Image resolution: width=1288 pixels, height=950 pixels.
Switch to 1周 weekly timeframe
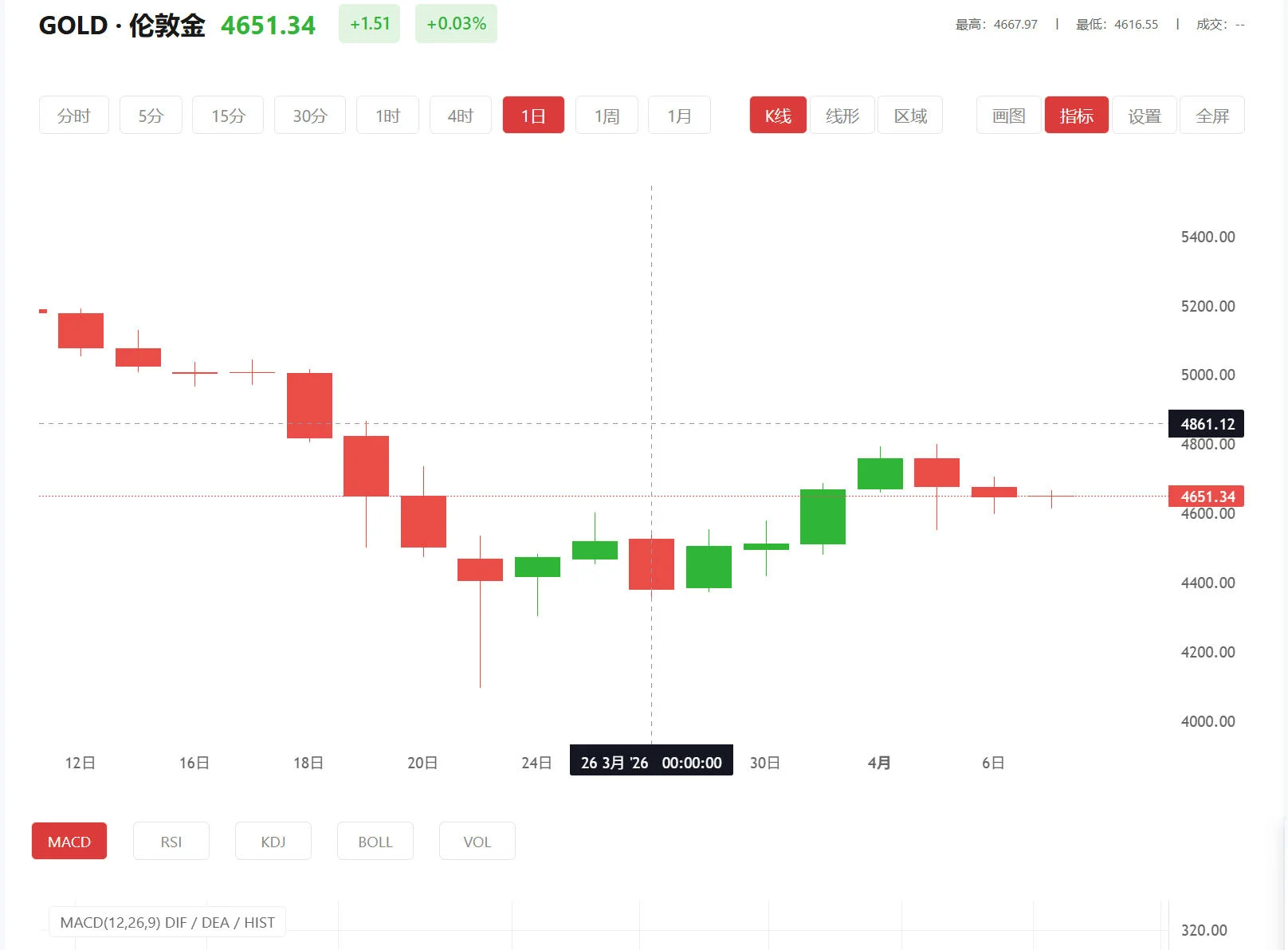click(x=606, y=115)
